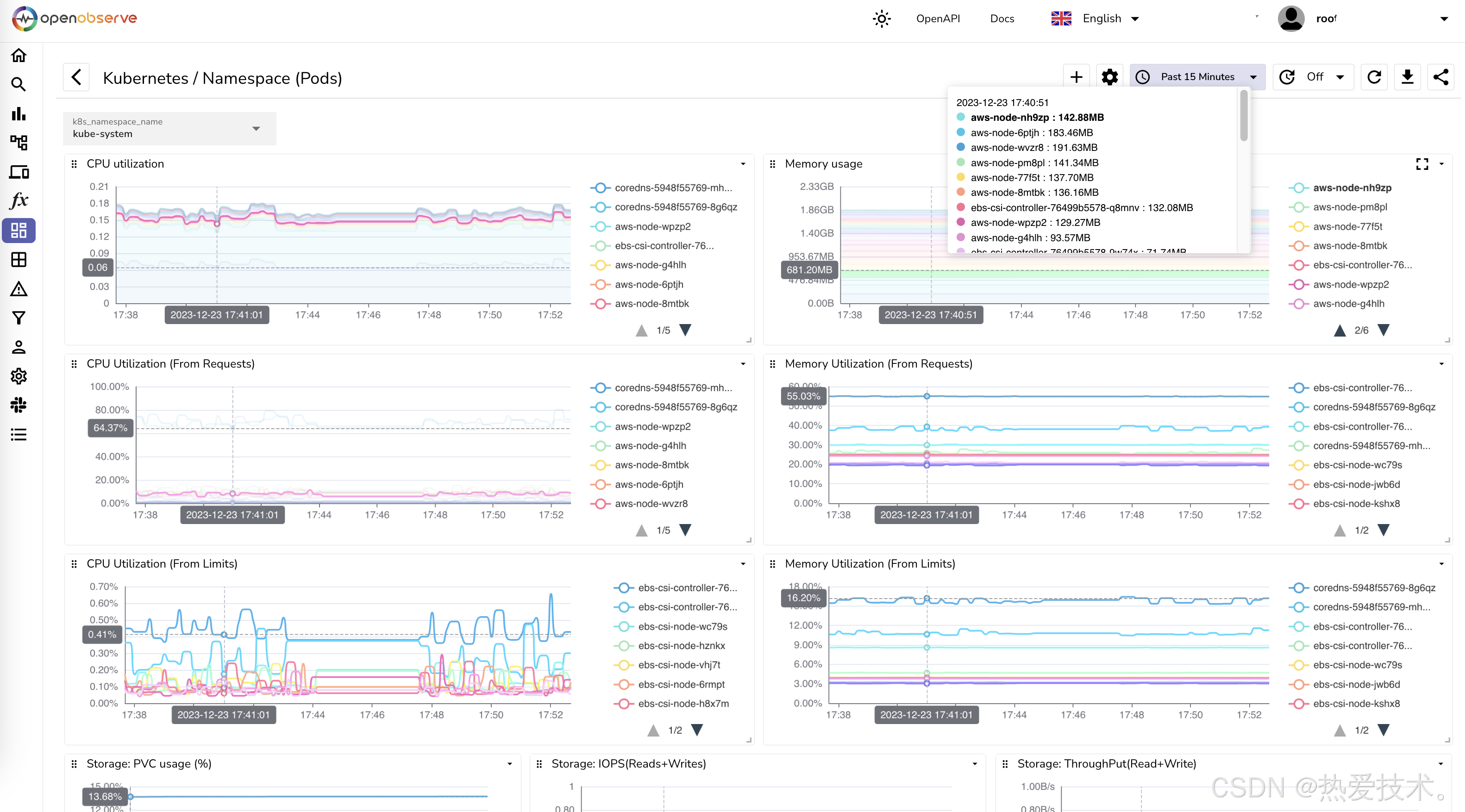Open the k8s_namespace_name dropdown

[169, 129]
